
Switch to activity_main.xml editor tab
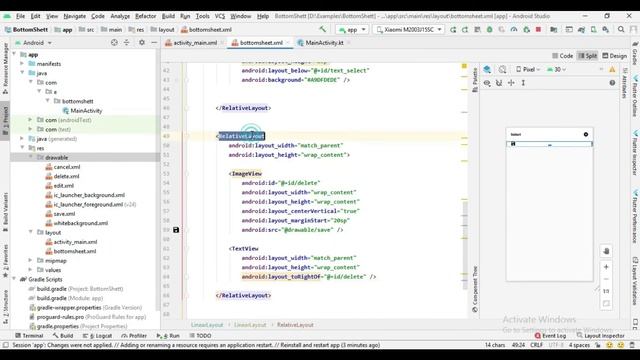point(195,42)
